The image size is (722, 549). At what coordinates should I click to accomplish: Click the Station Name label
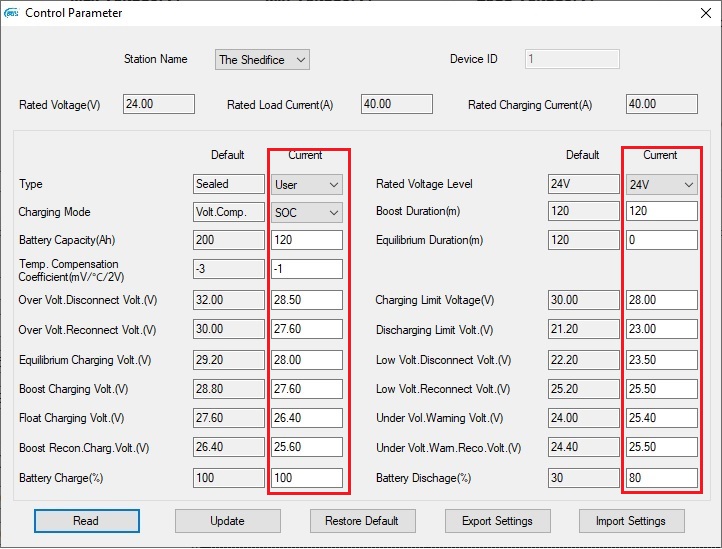coord(156,59)
